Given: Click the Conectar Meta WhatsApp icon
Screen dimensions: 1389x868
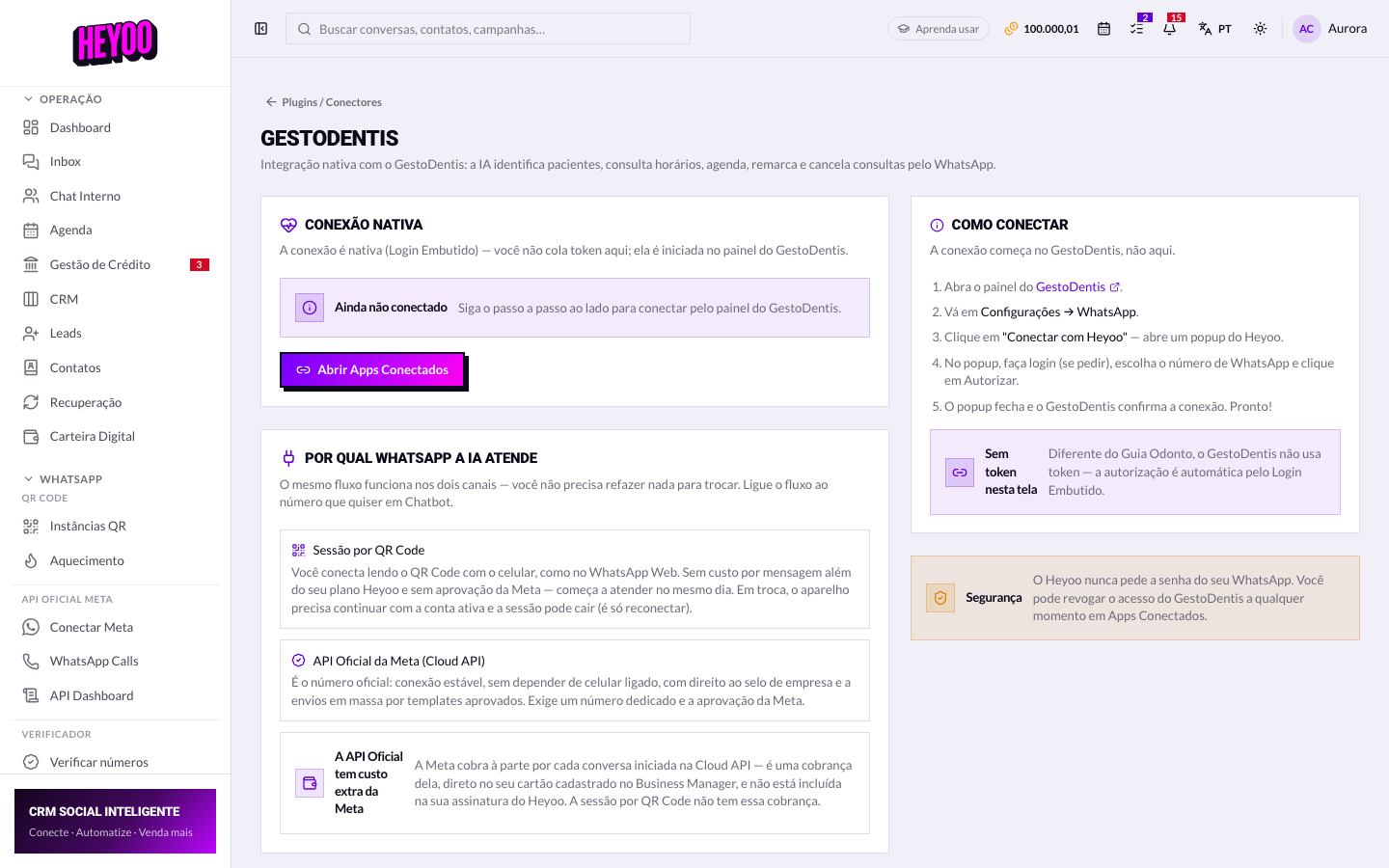Looking at the screenshot, I should click(x=31, y=627).
